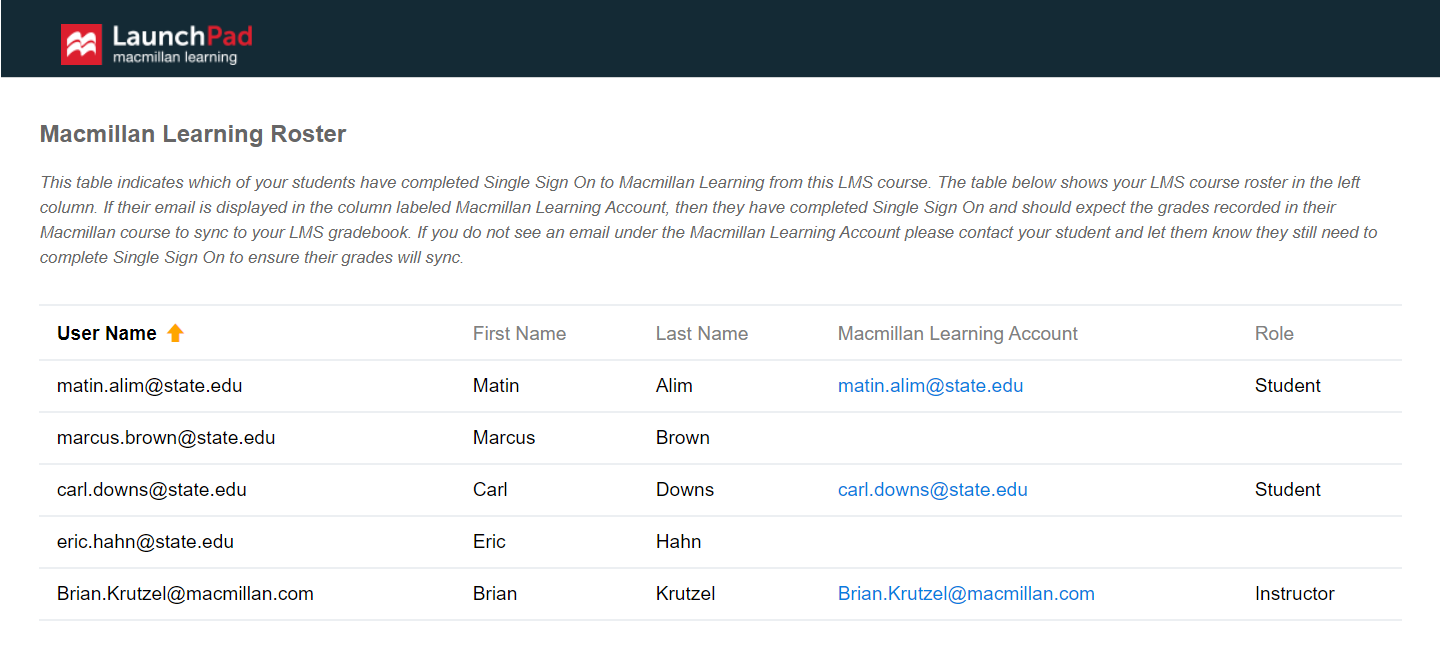Click first name Marcus cell
Viewport: 1440px width, 648px height.
pyautogui.click(x=503, y=438)
